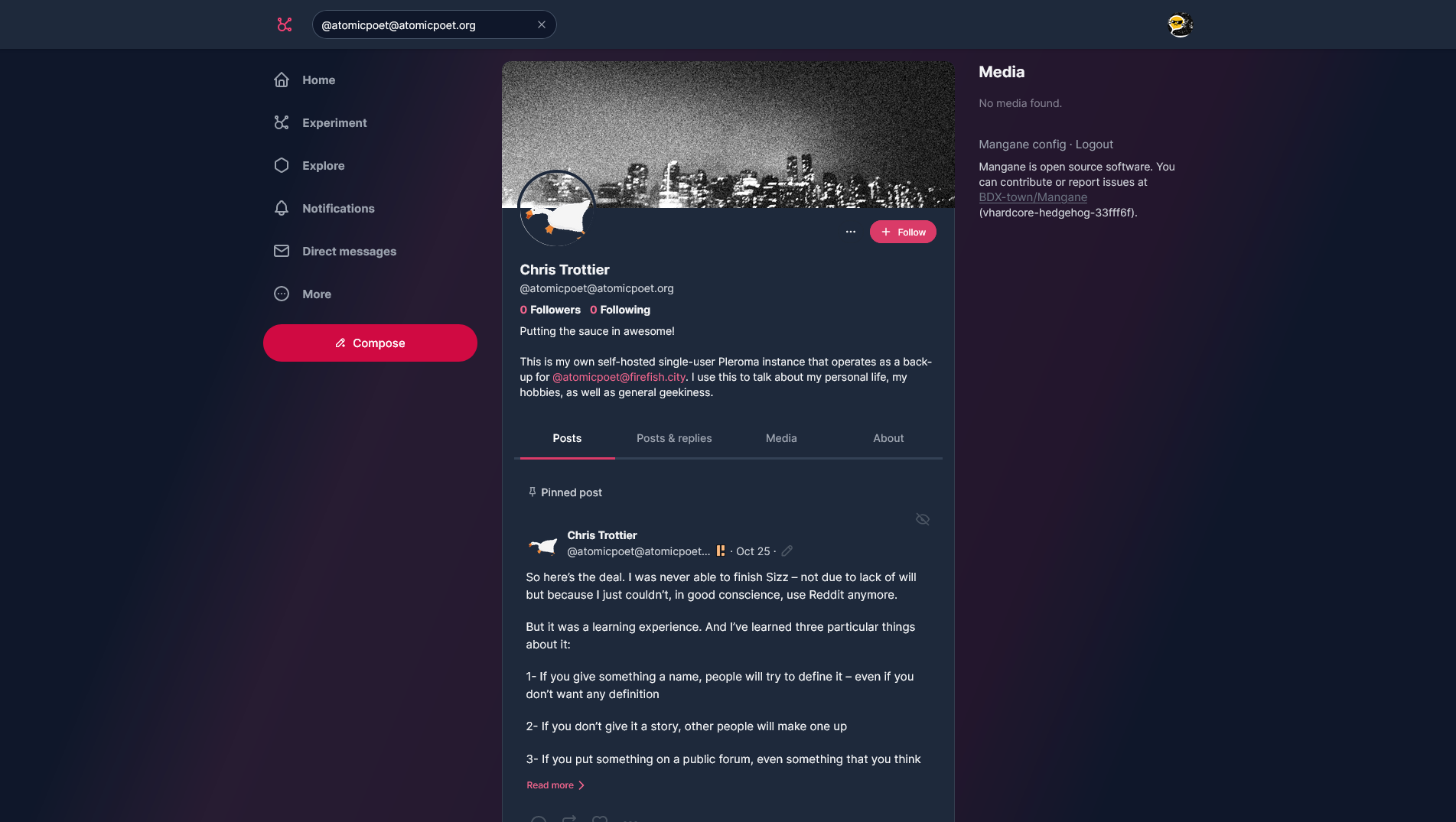Follow Chris Trottier

903,232
